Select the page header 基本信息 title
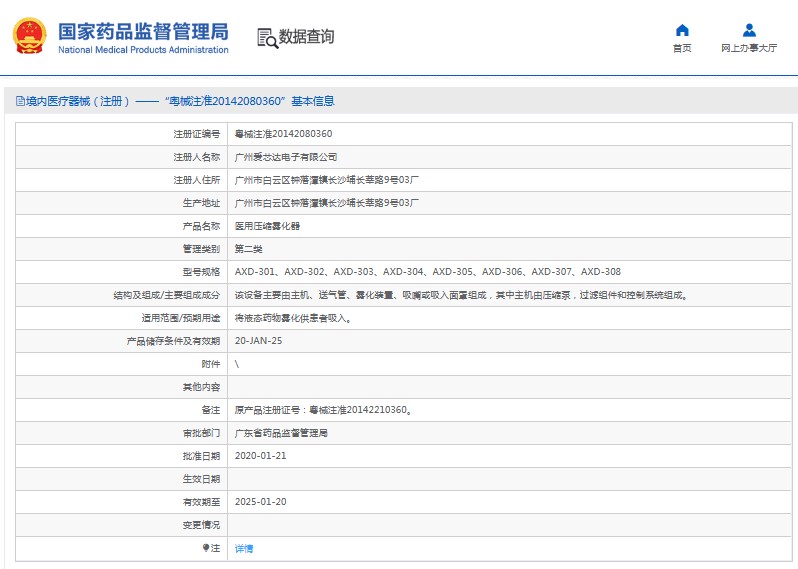Viewport: 798px width, 569px height. [312, 101]
